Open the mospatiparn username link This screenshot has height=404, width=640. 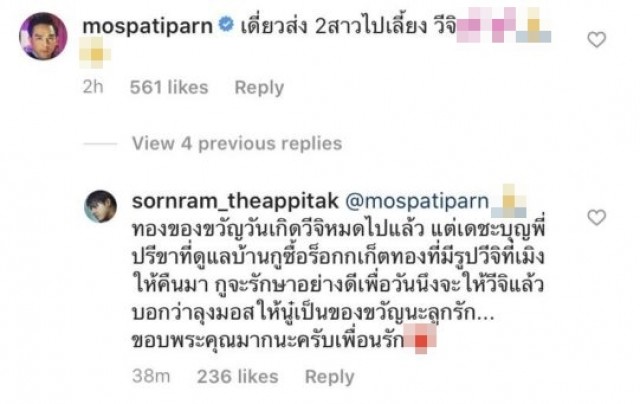click(x=147, y=27)
